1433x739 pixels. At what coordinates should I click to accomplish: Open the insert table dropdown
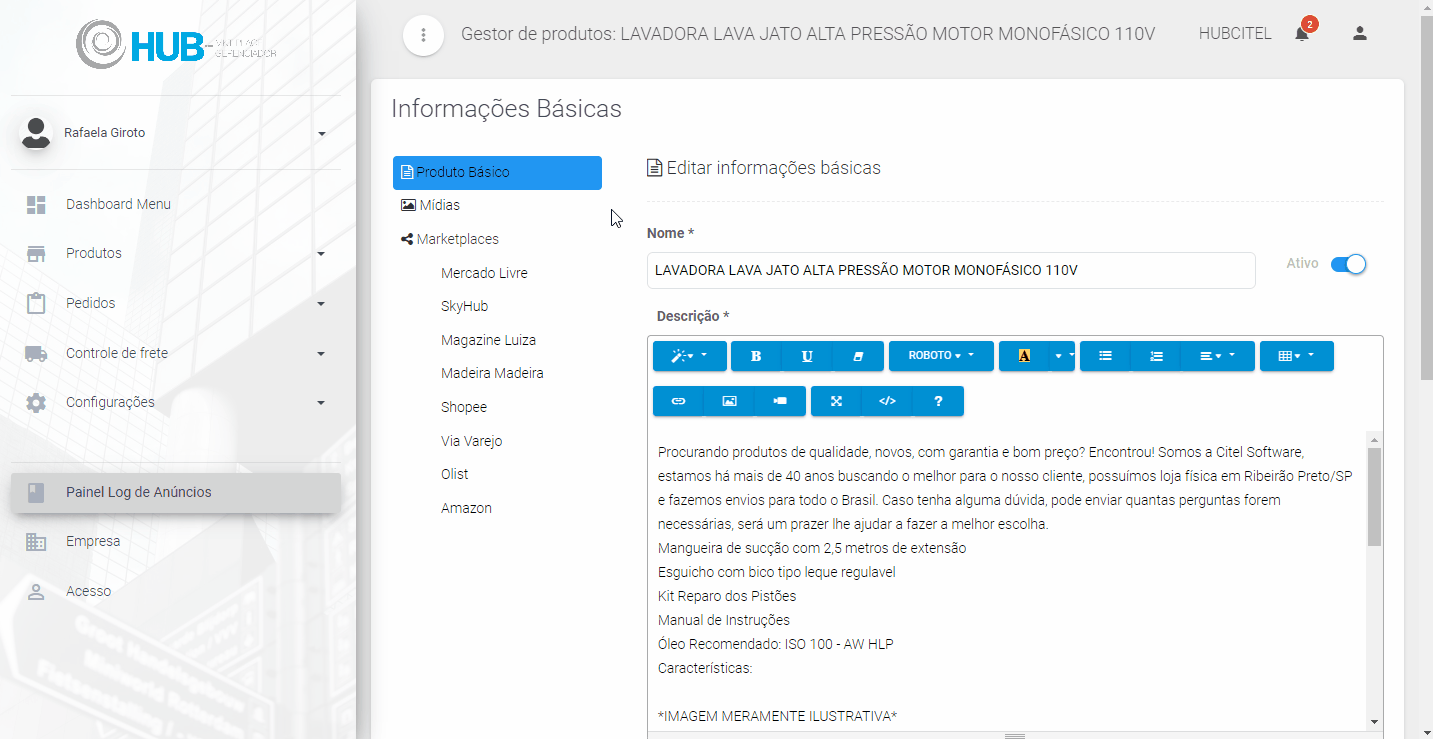coord(1296,356)
